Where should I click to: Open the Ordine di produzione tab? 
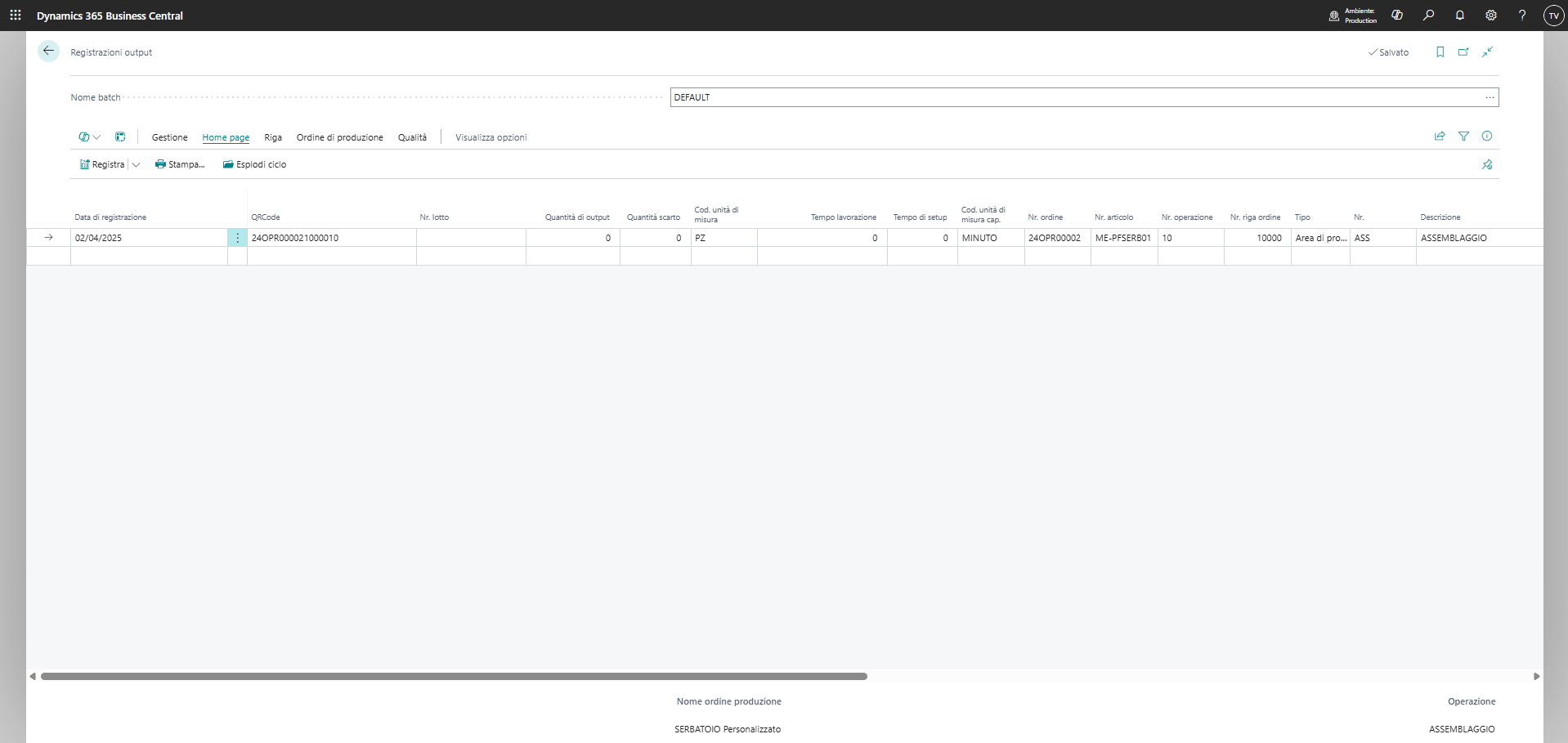coord(339,137)
